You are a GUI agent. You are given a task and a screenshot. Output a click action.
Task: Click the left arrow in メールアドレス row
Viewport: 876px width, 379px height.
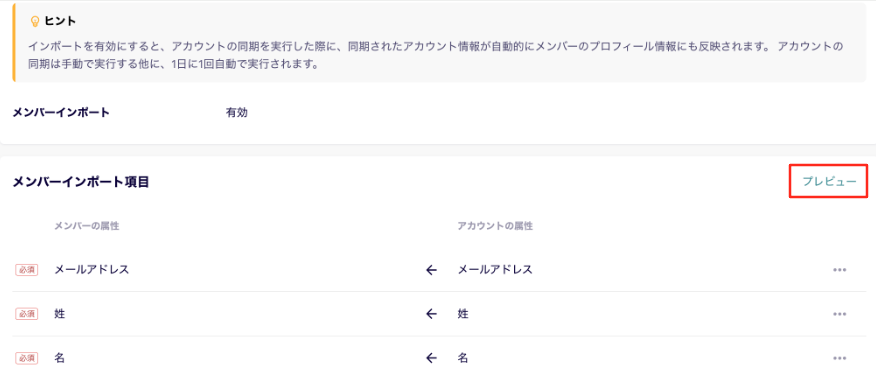point(431,270)
